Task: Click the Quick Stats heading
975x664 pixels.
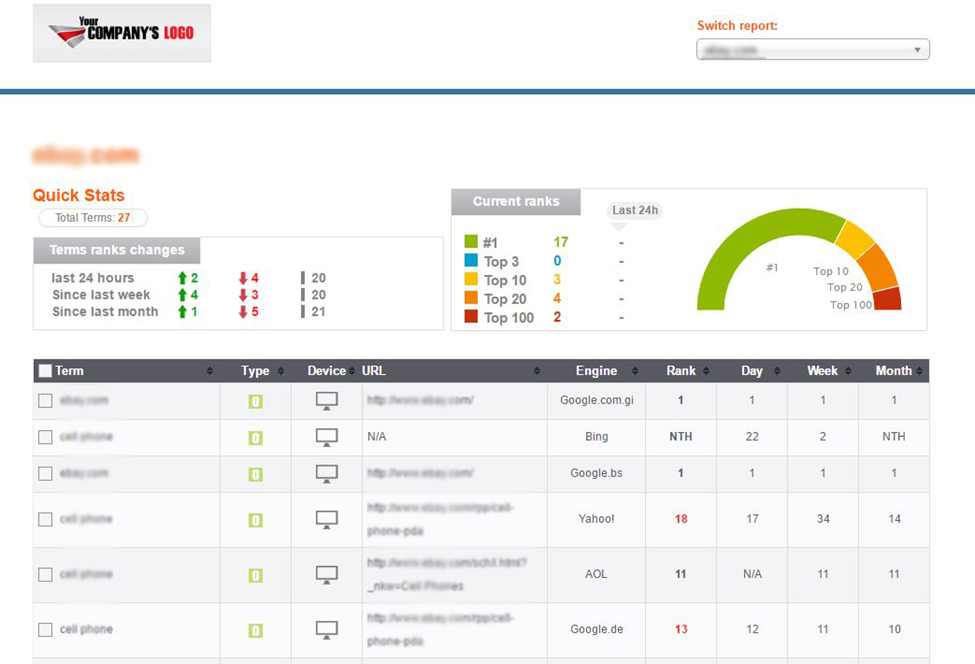Action: (79, 195)
